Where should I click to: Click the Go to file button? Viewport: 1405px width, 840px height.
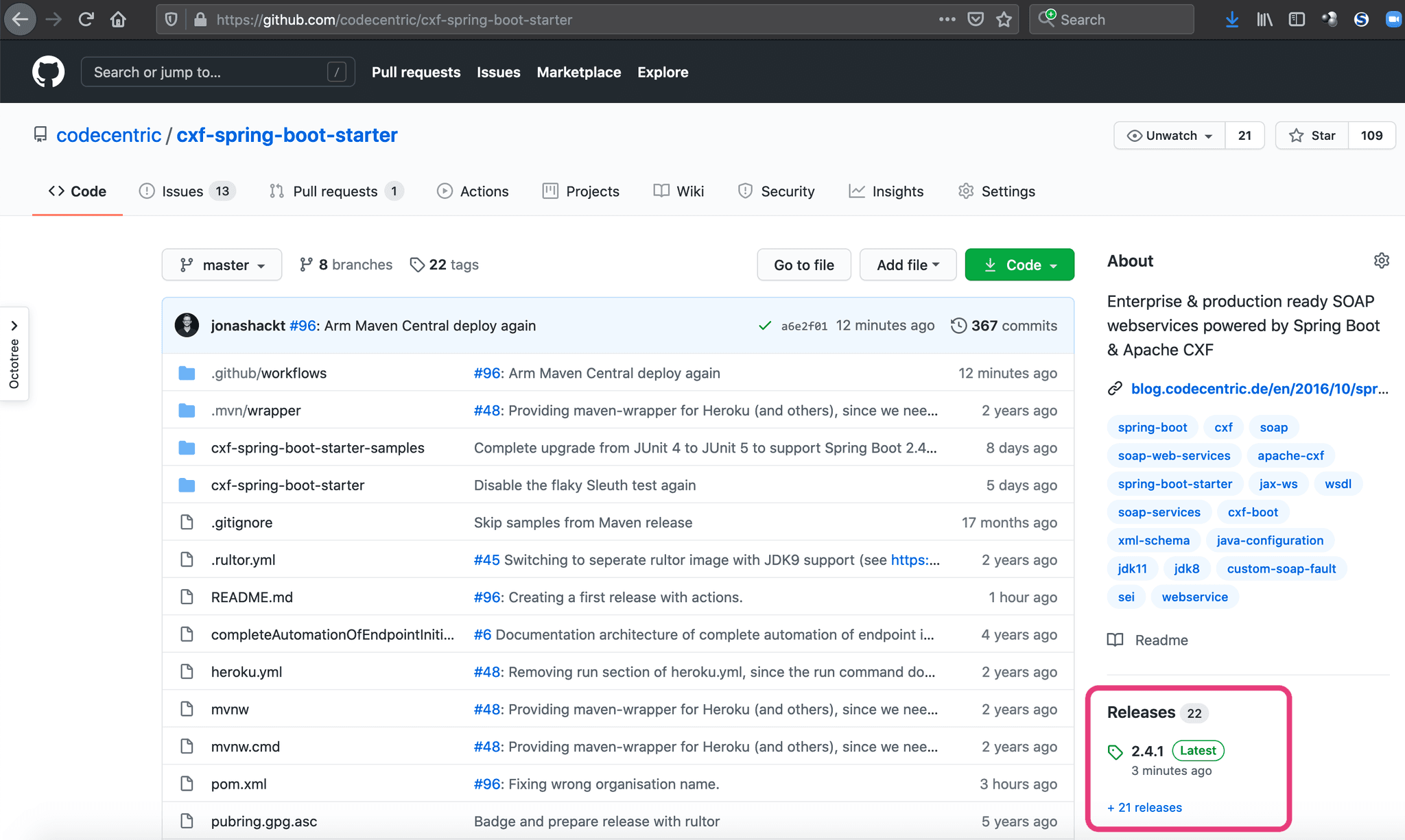pyautogui.click(x=803, y=265)
